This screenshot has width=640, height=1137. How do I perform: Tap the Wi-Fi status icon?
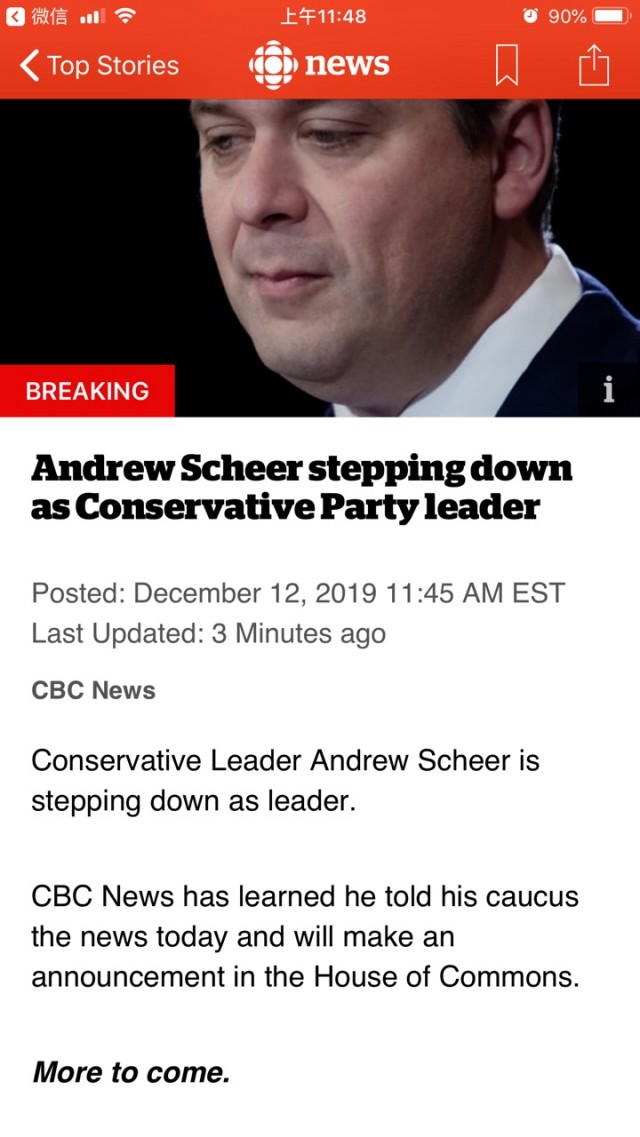point(125,16)
